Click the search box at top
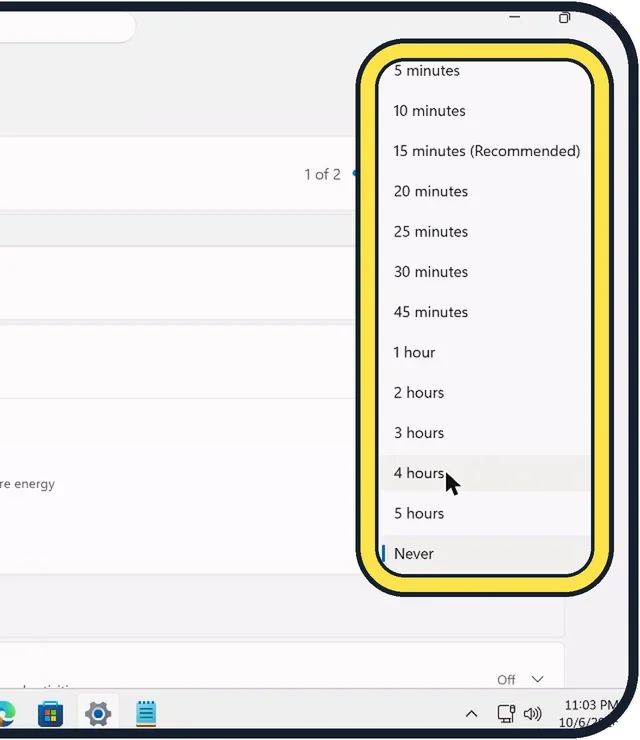640x740 pixels. 66,26
